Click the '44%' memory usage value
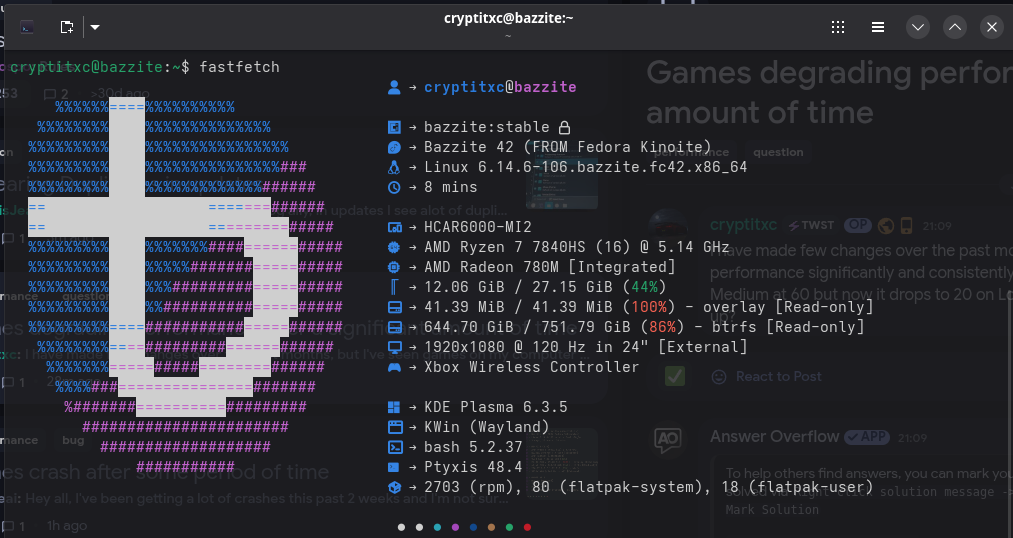 (x=644, y=287)
